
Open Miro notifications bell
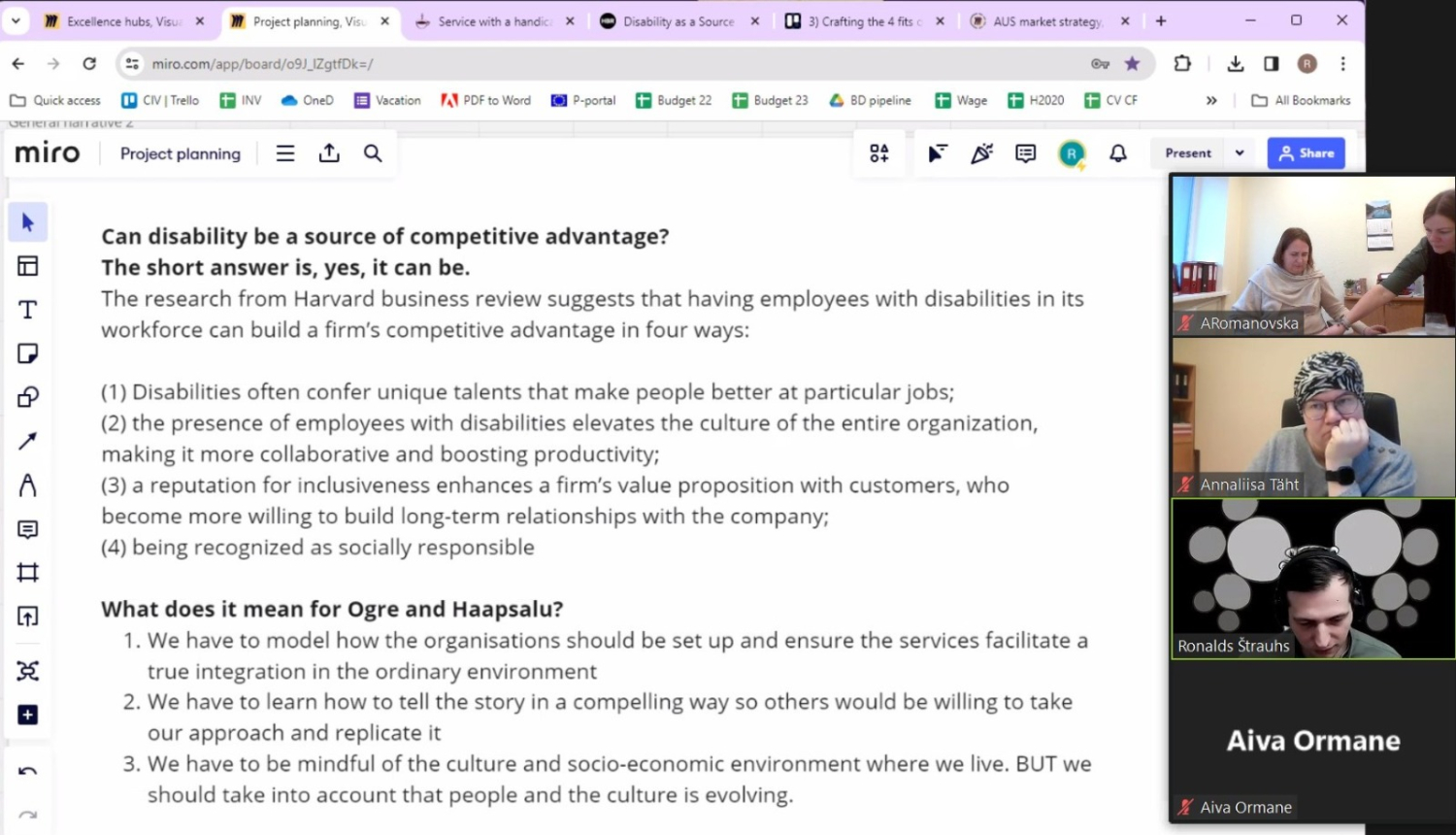point(1118,153)
